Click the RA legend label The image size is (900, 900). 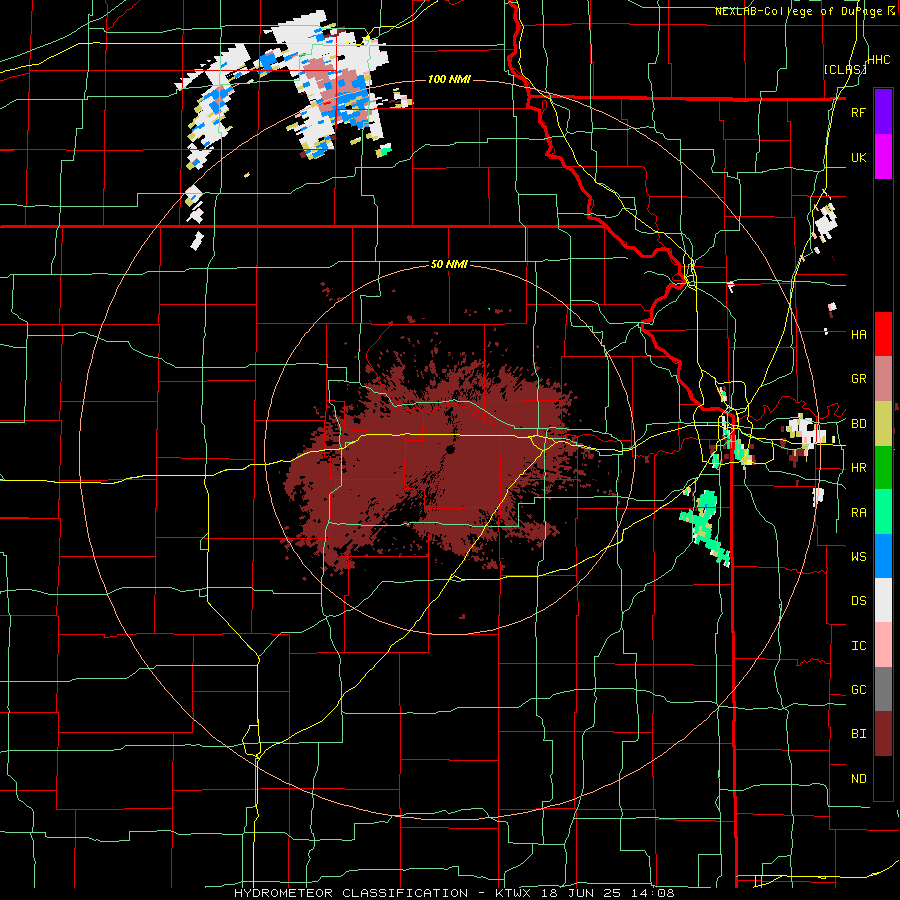(x=859, y=513)
